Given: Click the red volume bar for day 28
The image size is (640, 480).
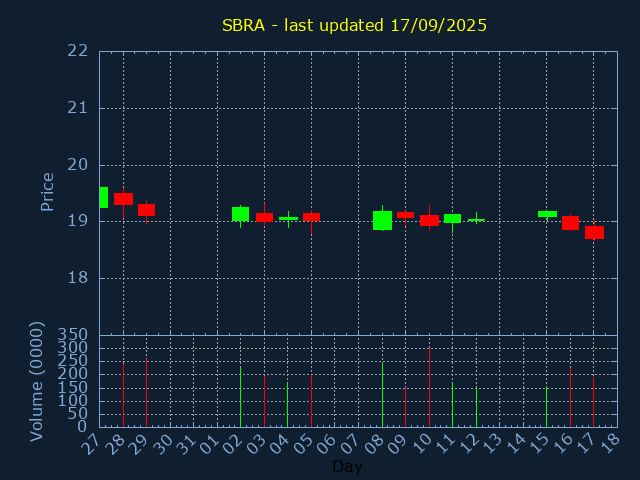Looking at the screenshot, I should pyautogui.click(x=123, y=395).
